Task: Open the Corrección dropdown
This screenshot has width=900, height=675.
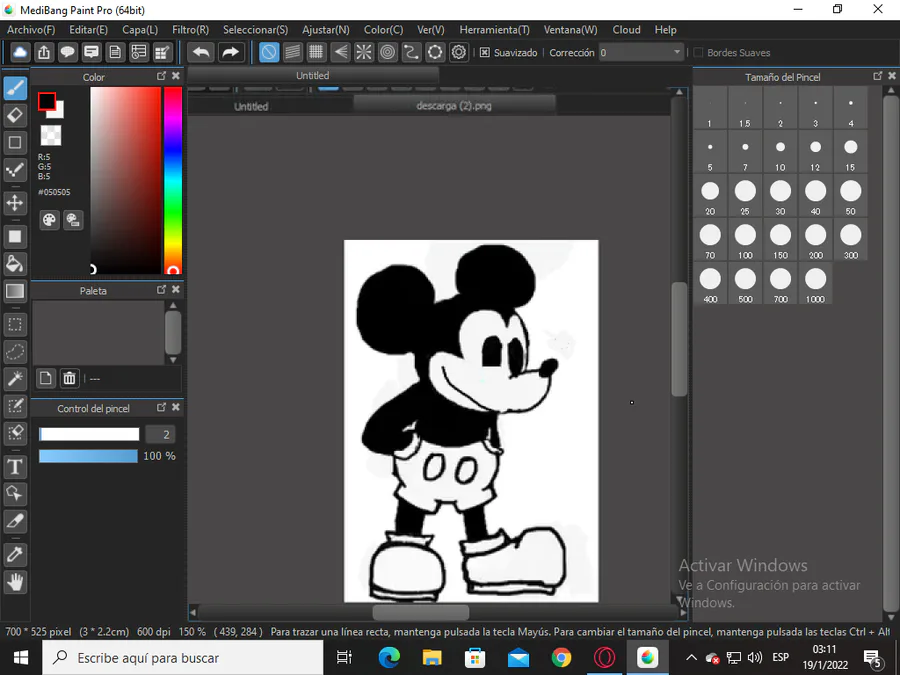Action: pyautogui.click(x=641, y=53)
